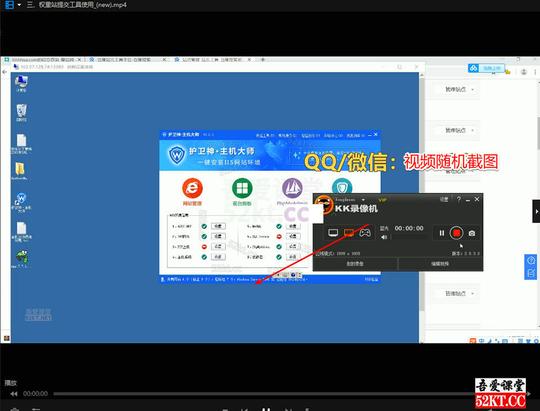Viewport: 540px width, 411px height.
Task: Select the orange region recording mode
Action: [x=349, y=233]
